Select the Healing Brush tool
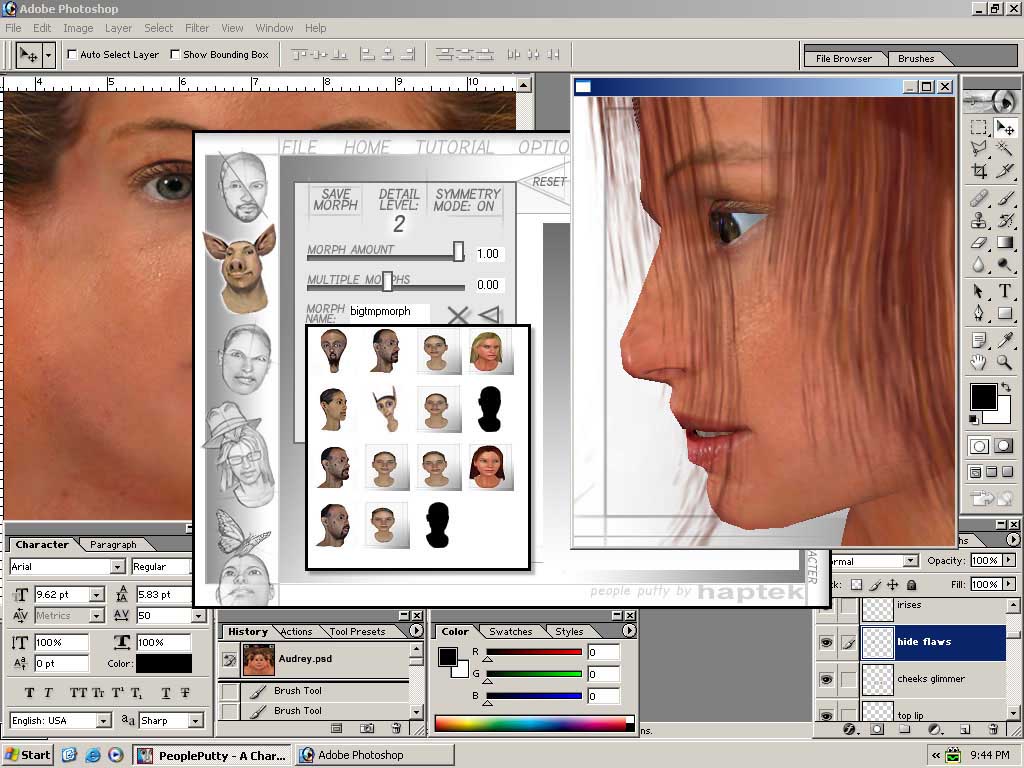Viewport: 1024px width, 768px height. 978,198
